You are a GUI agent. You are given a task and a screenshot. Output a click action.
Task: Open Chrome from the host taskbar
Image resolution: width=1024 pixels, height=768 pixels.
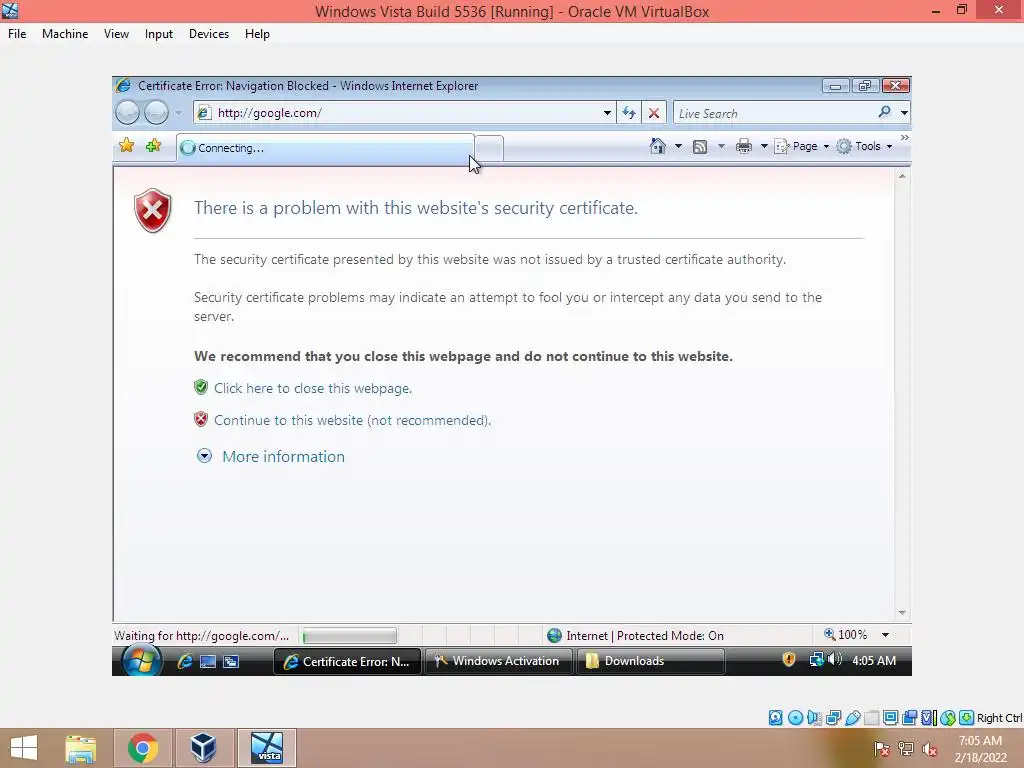click(x=142, y=748)
